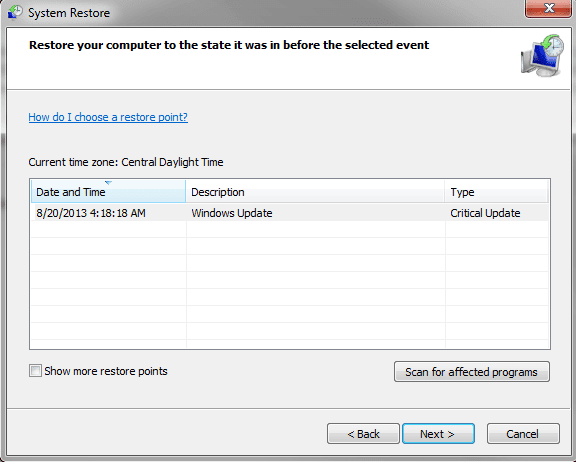Select the Windows Update description cell
Screen dimensions: 576x462
point(232,213)
